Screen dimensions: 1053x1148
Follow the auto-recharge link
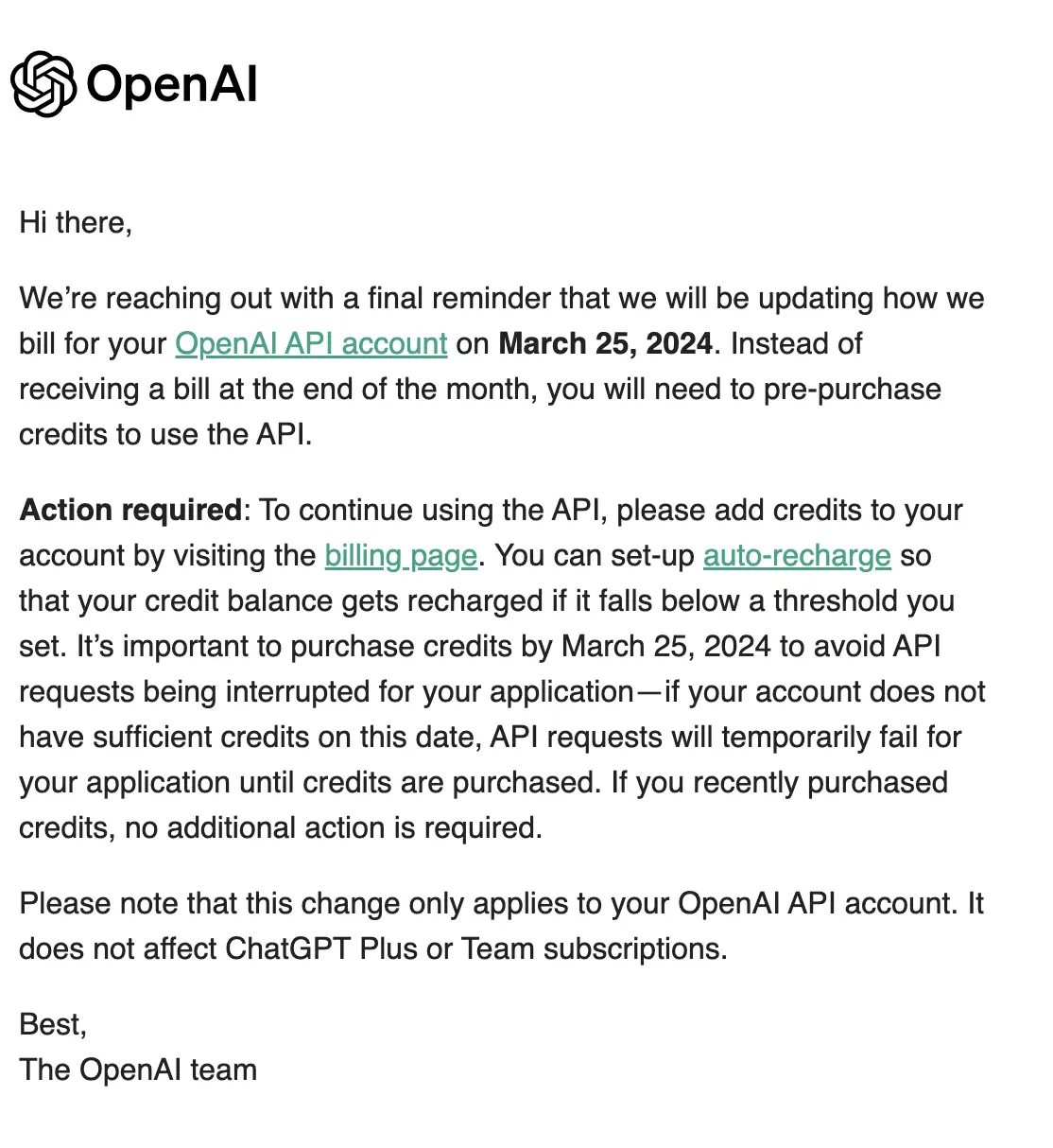(797, 555)
